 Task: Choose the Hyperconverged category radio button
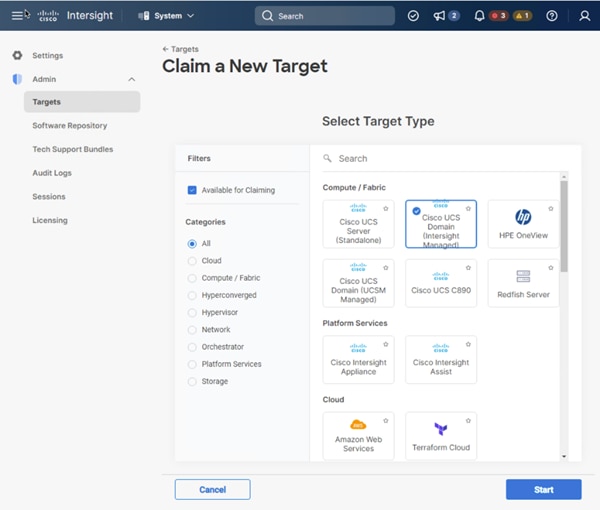192,295
